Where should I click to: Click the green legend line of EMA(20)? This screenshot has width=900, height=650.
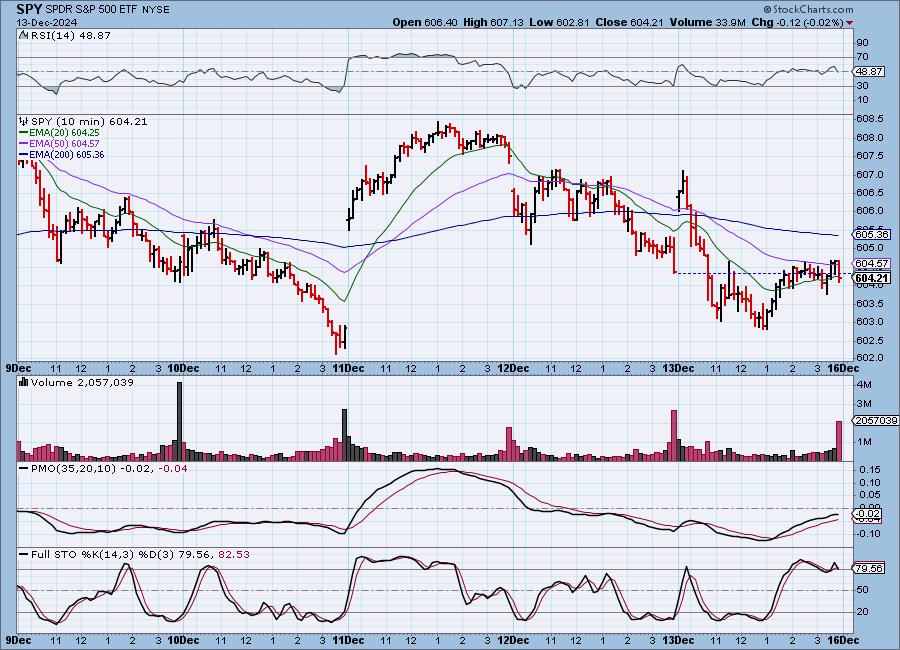pos(24,133)
